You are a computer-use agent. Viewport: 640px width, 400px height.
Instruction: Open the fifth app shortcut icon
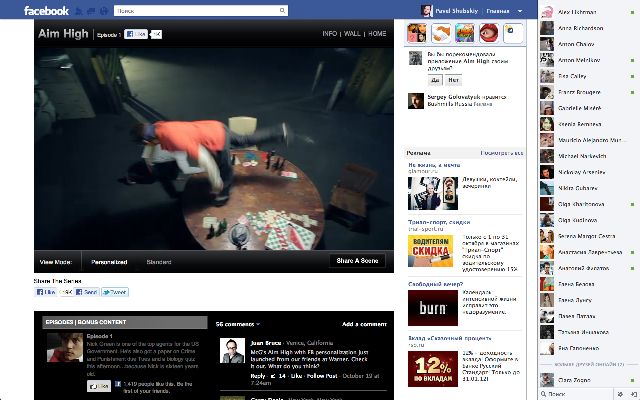(513, 33)
